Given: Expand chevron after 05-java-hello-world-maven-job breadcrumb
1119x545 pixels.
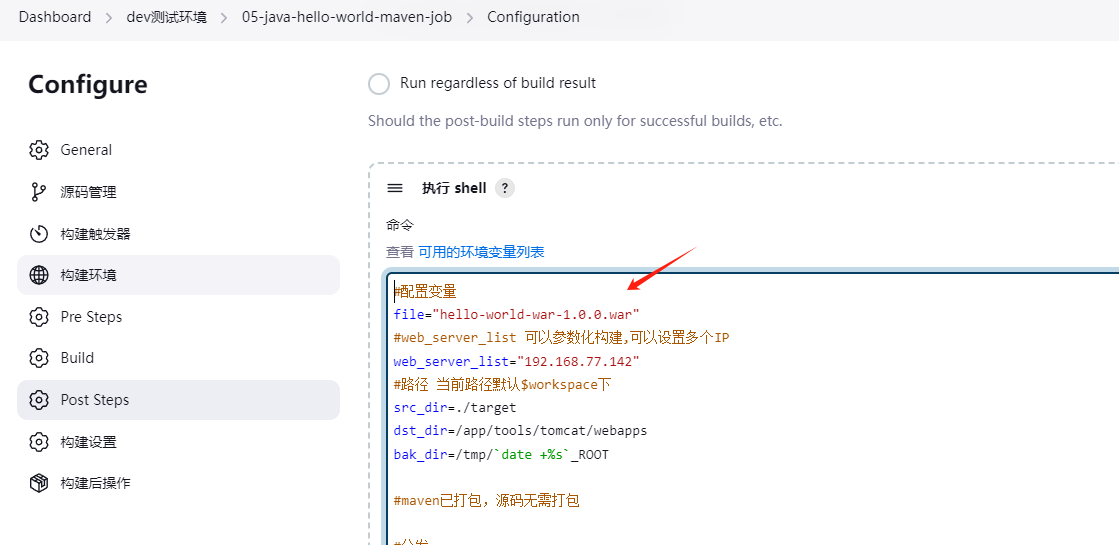Looking at the screenshot, I should [x=470, y=17].
